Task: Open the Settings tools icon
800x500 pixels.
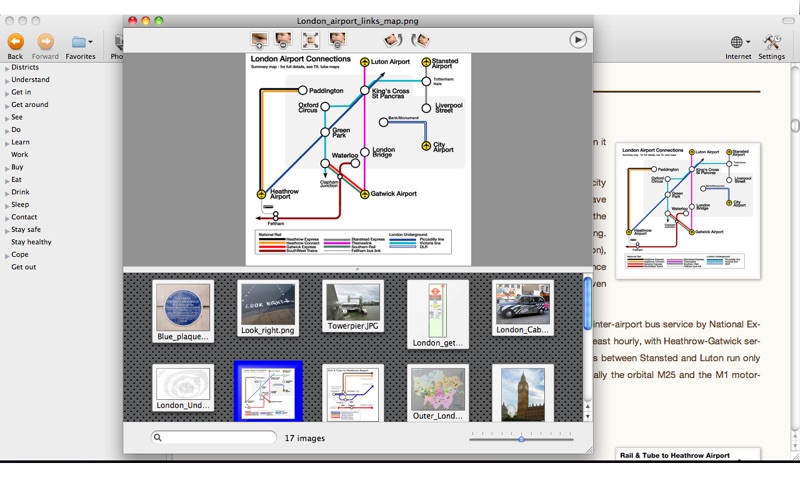Action: (x=771, y=42)
